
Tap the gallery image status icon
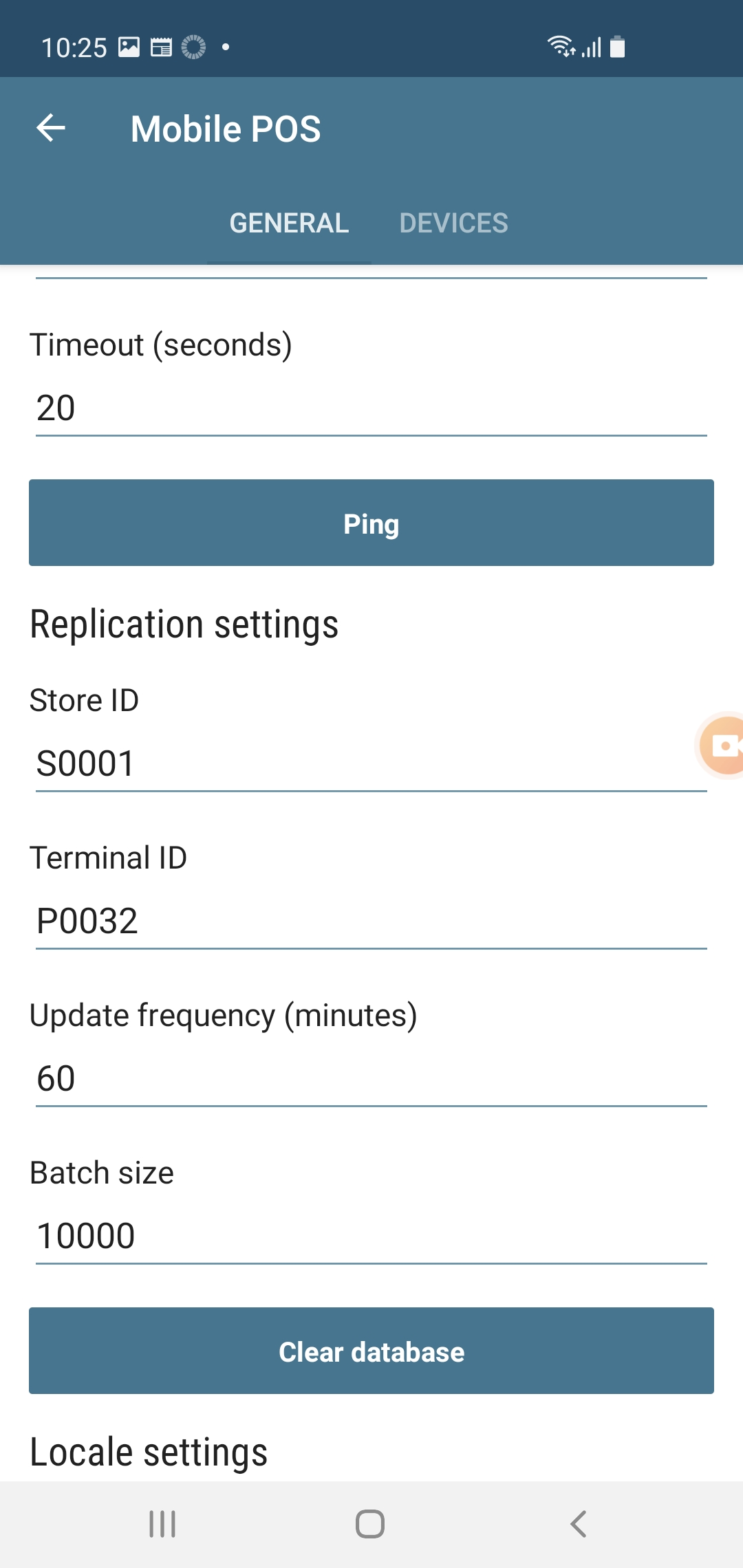(x=129, y=47)
